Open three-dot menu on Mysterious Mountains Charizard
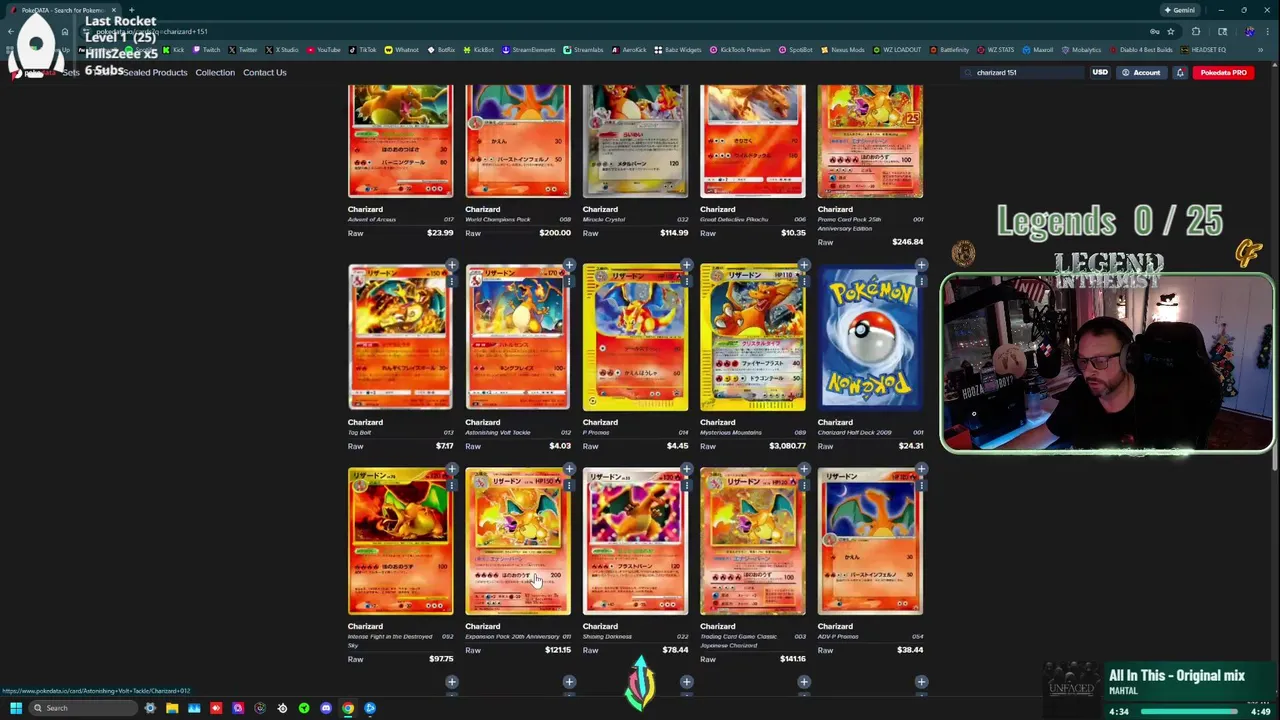The height and width of the screenshot is (720, 1280). point(804,282)
